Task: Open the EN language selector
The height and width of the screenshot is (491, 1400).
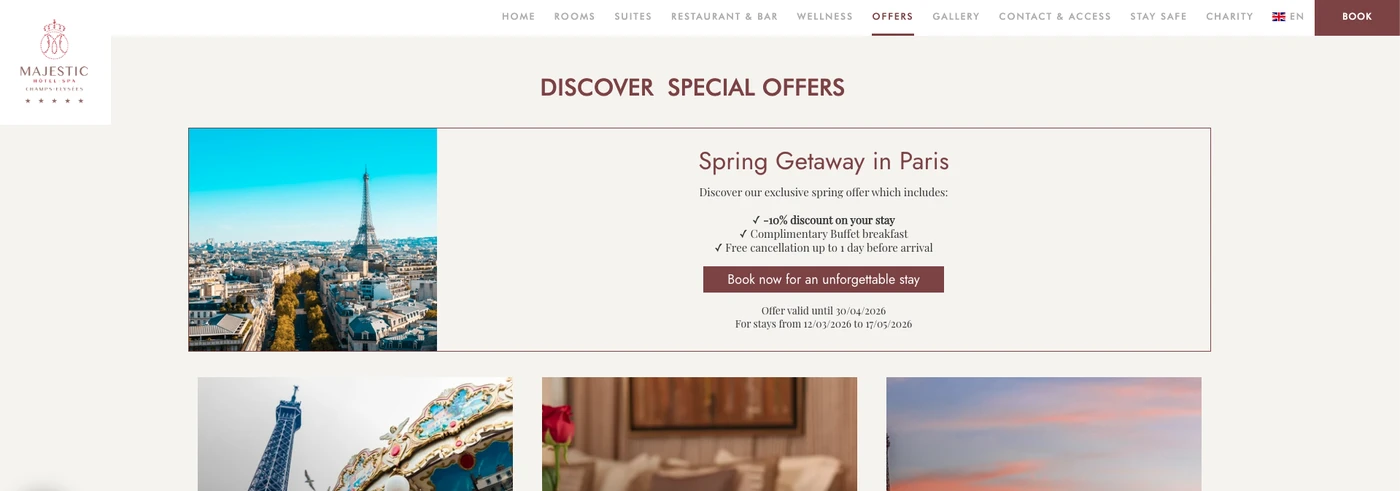Action: (1288, 17)
